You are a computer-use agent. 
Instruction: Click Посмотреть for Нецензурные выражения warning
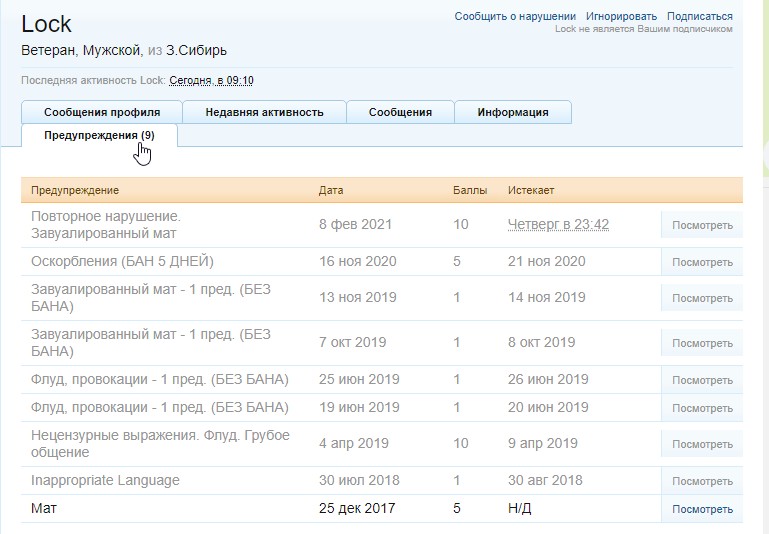click(x=702, y=444)
